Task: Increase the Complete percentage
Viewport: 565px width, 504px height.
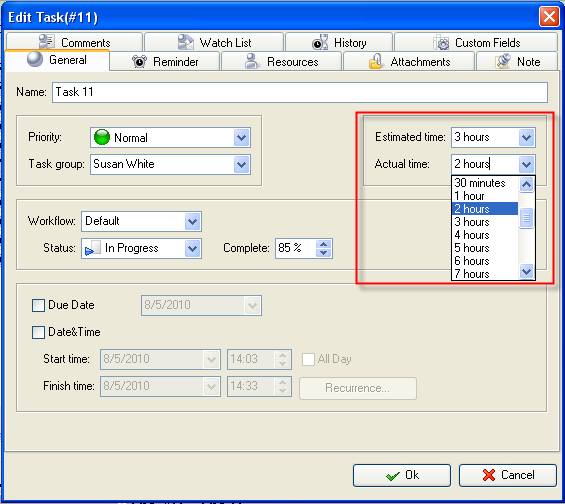Action: 323,244
